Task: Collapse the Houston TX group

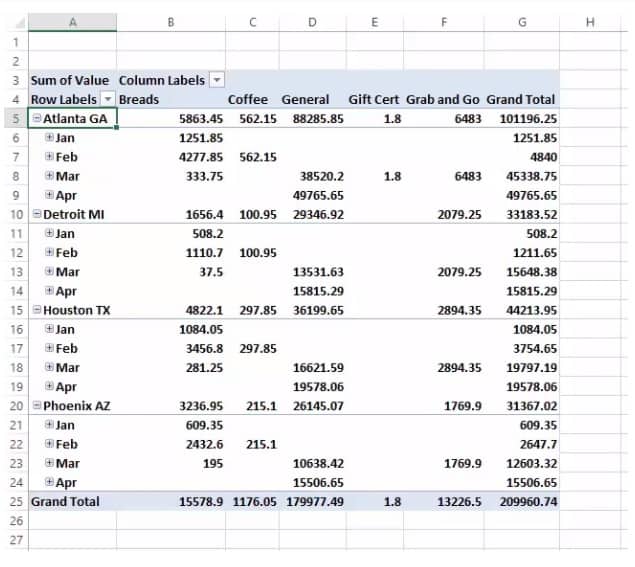Action: point(37,309)
